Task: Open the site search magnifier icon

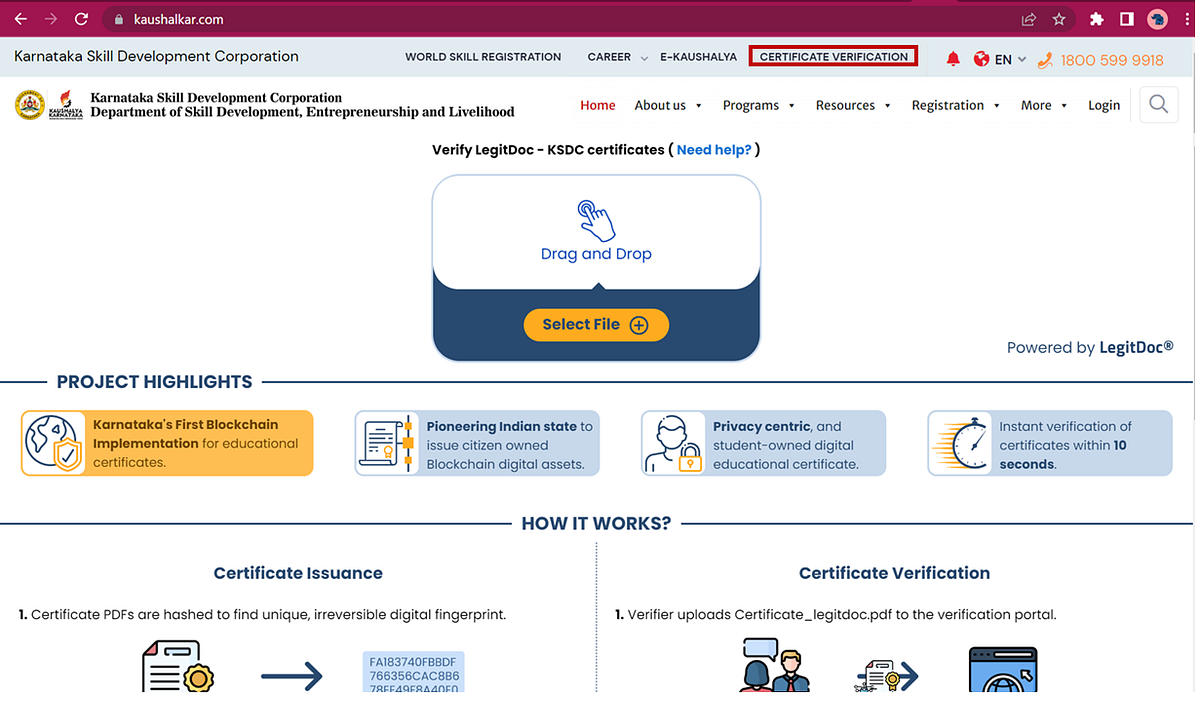Action: [1157, 104]
